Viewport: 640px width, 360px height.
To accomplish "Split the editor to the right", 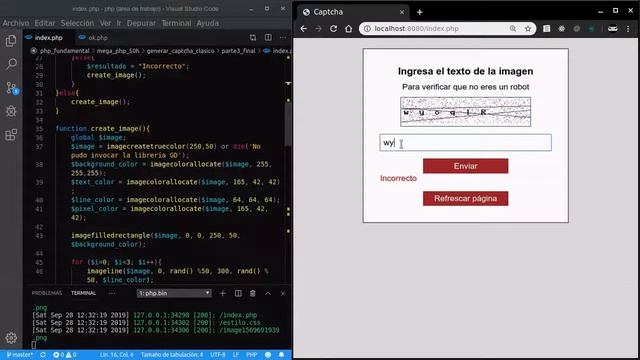I will click(268, 38).
